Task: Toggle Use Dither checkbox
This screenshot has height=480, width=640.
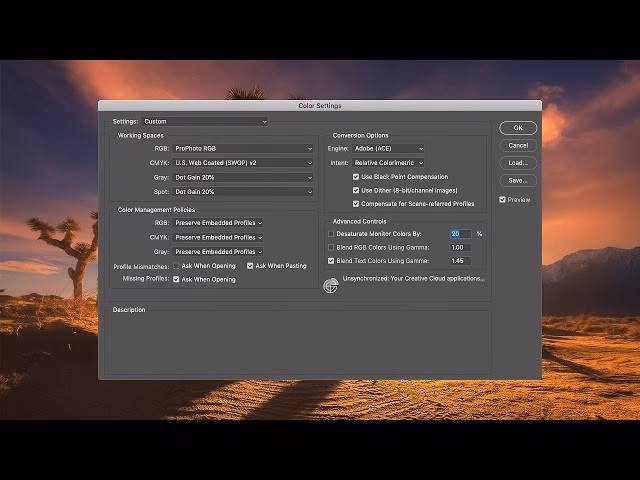Action: tap(356, 190)
